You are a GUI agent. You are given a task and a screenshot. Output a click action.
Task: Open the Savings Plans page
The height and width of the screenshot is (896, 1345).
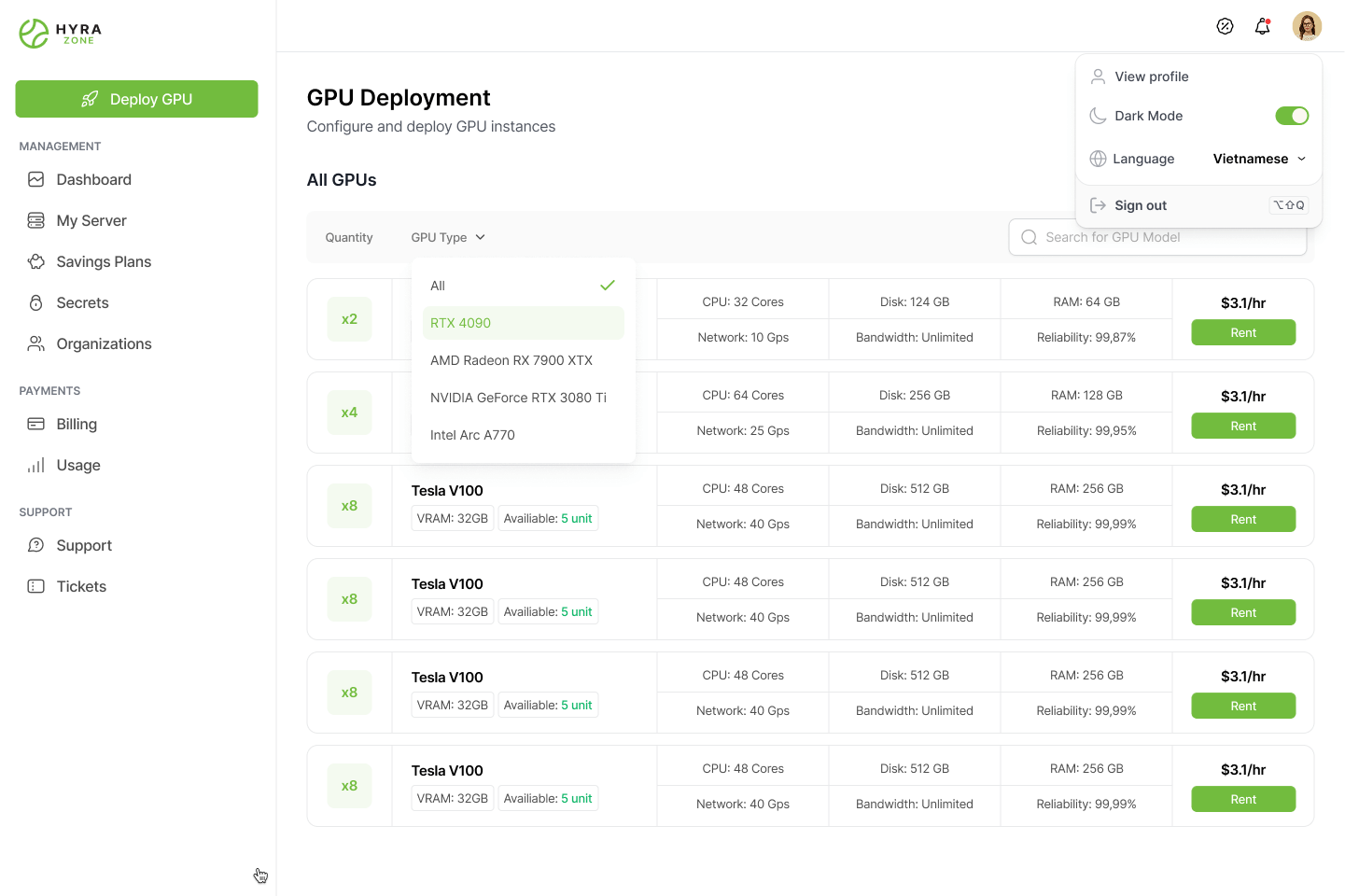104,261
